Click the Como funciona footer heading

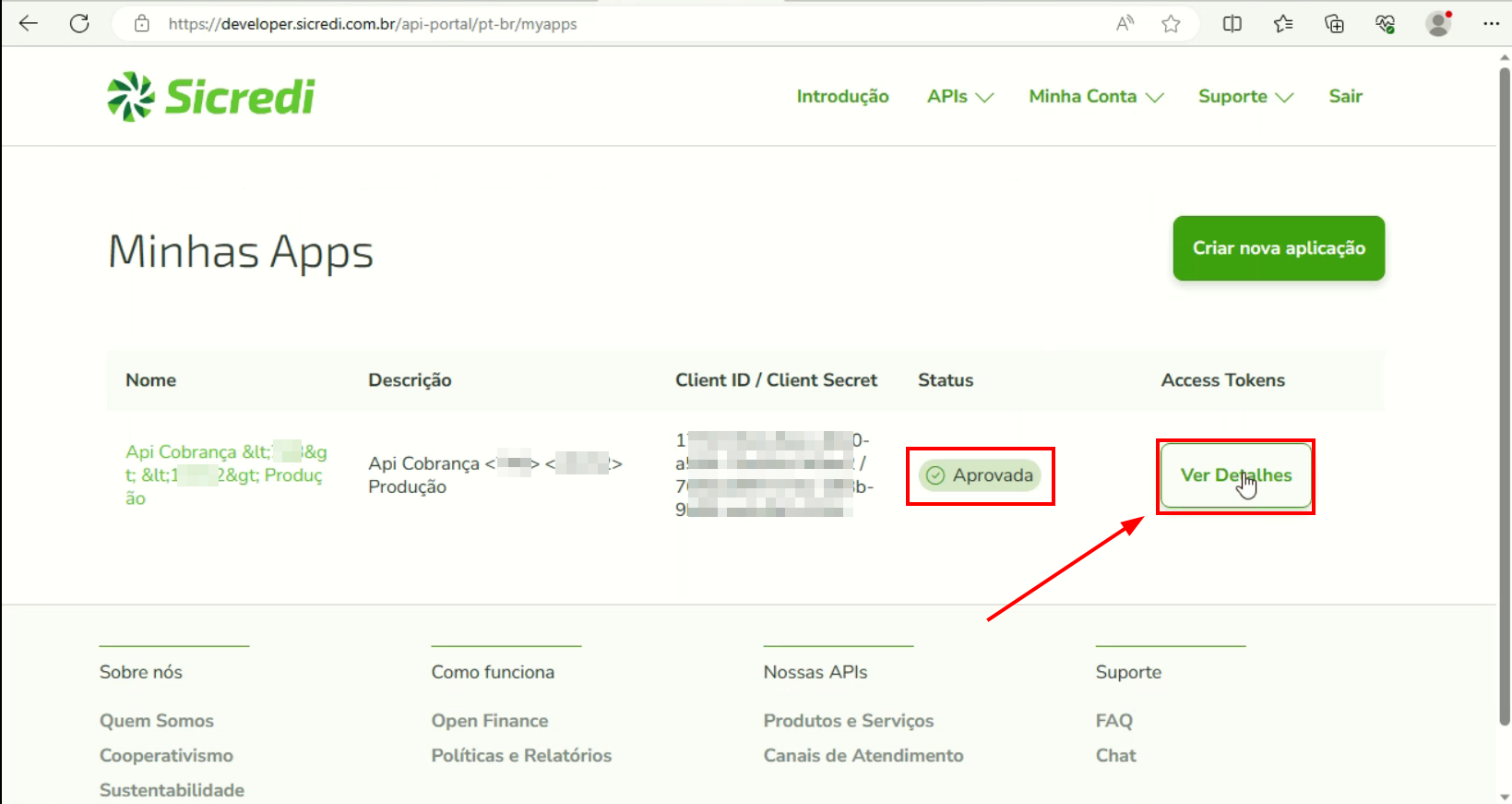pyautogui.click(x=493, y=672)
